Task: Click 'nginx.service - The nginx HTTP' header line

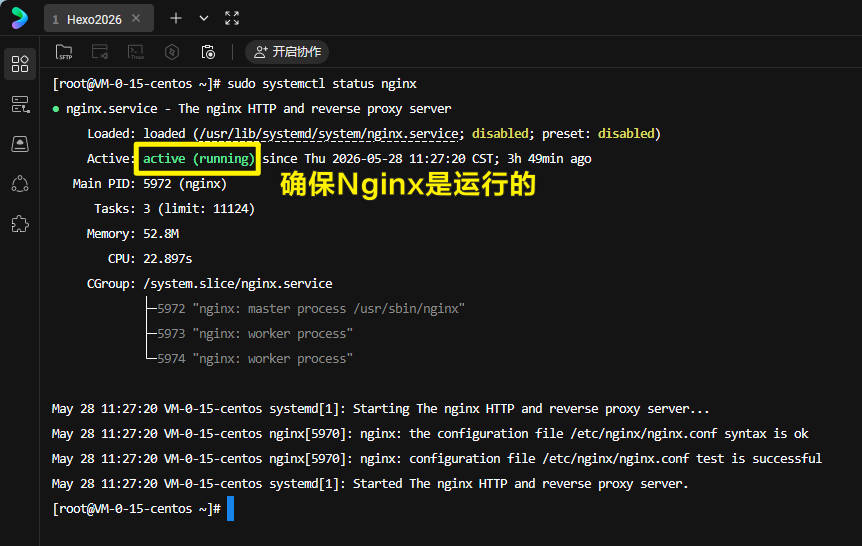Action: click(258, 109)
